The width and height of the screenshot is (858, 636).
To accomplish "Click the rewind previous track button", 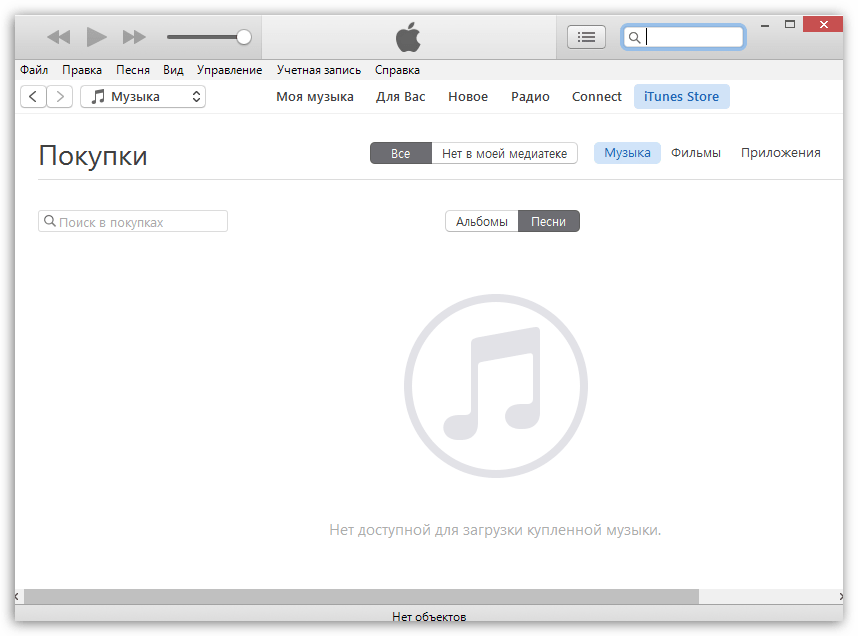I will point(59,37).
